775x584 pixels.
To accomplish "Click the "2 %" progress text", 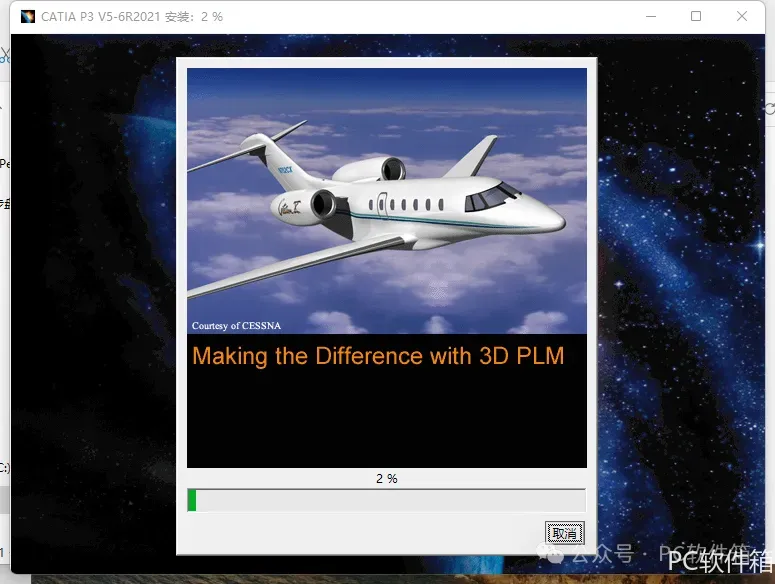I will (387, 478).
